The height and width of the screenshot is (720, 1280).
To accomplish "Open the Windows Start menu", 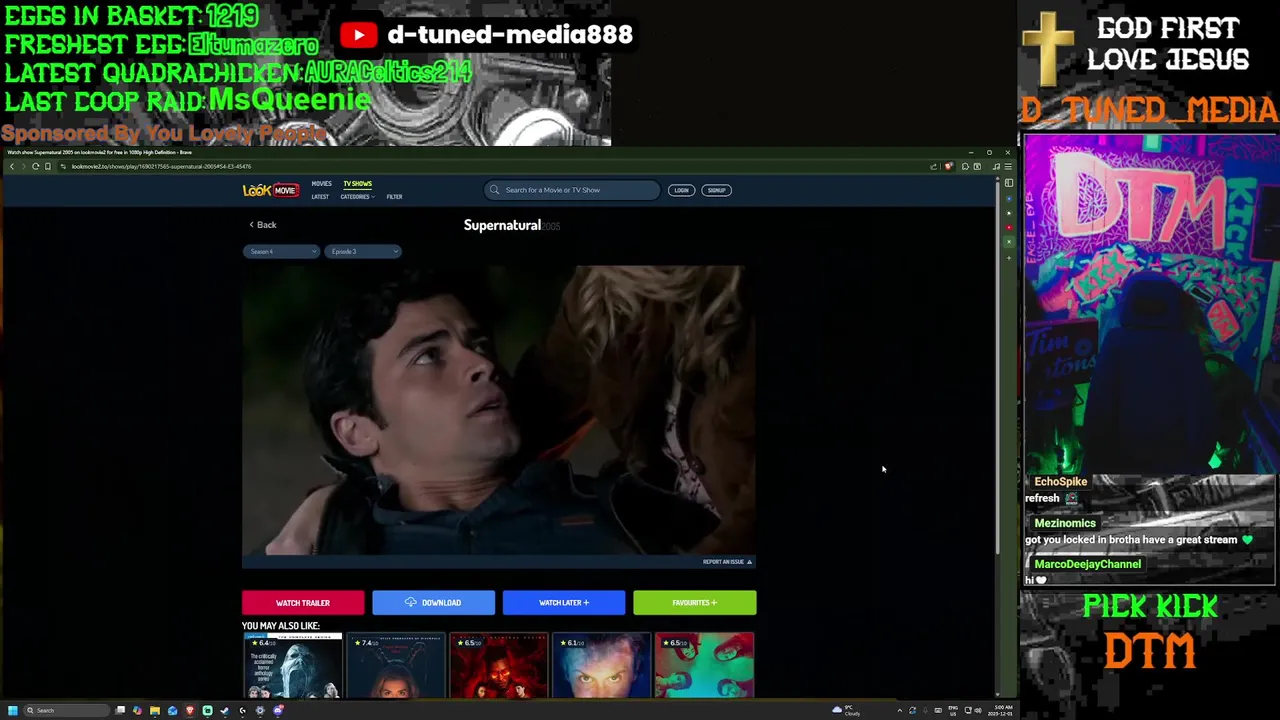I will [x=13, y=710].
